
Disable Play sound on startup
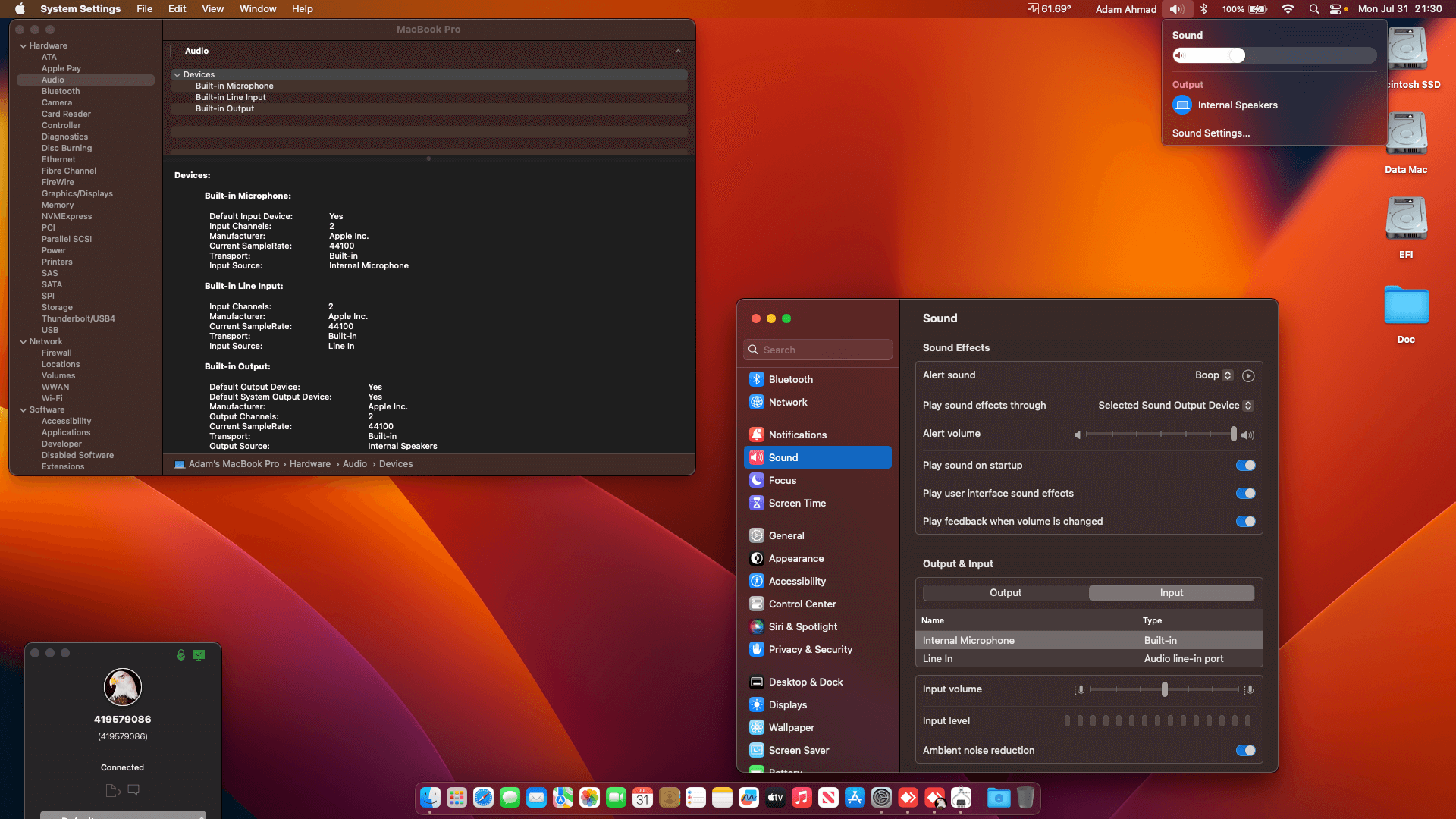(x=1245, y=466)
